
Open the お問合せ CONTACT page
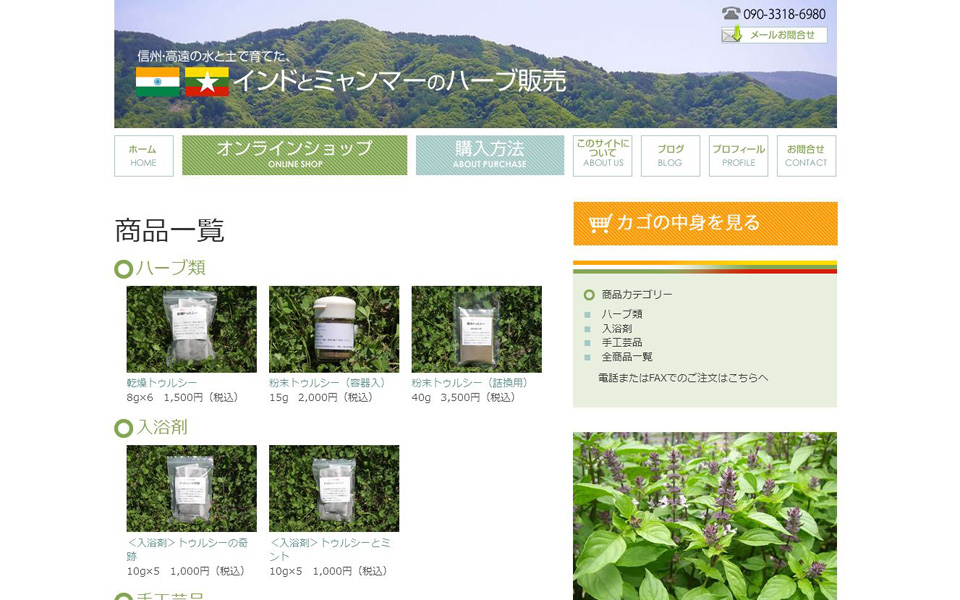pyautogui.click(x=806, y=156)
